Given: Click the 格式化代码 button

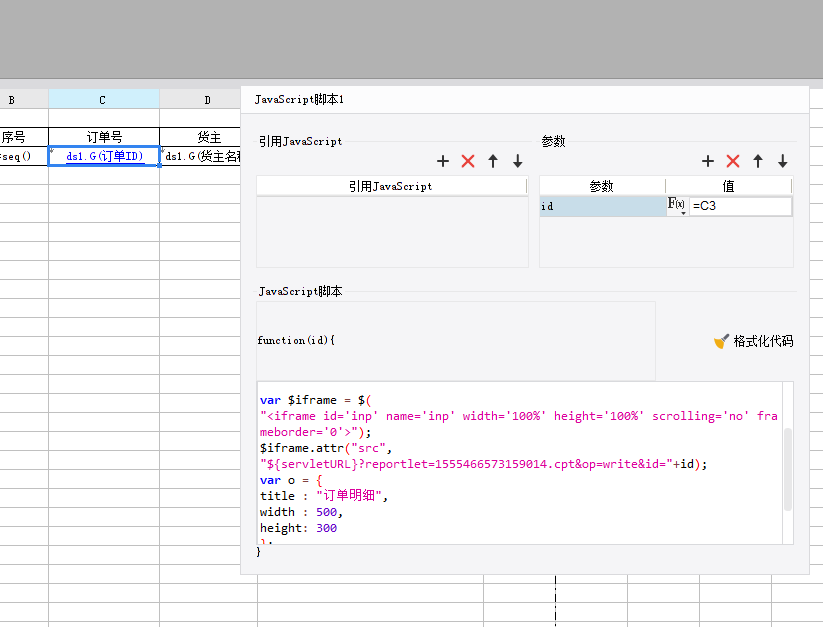Looking at the screenshot, I should coord(754,342).
